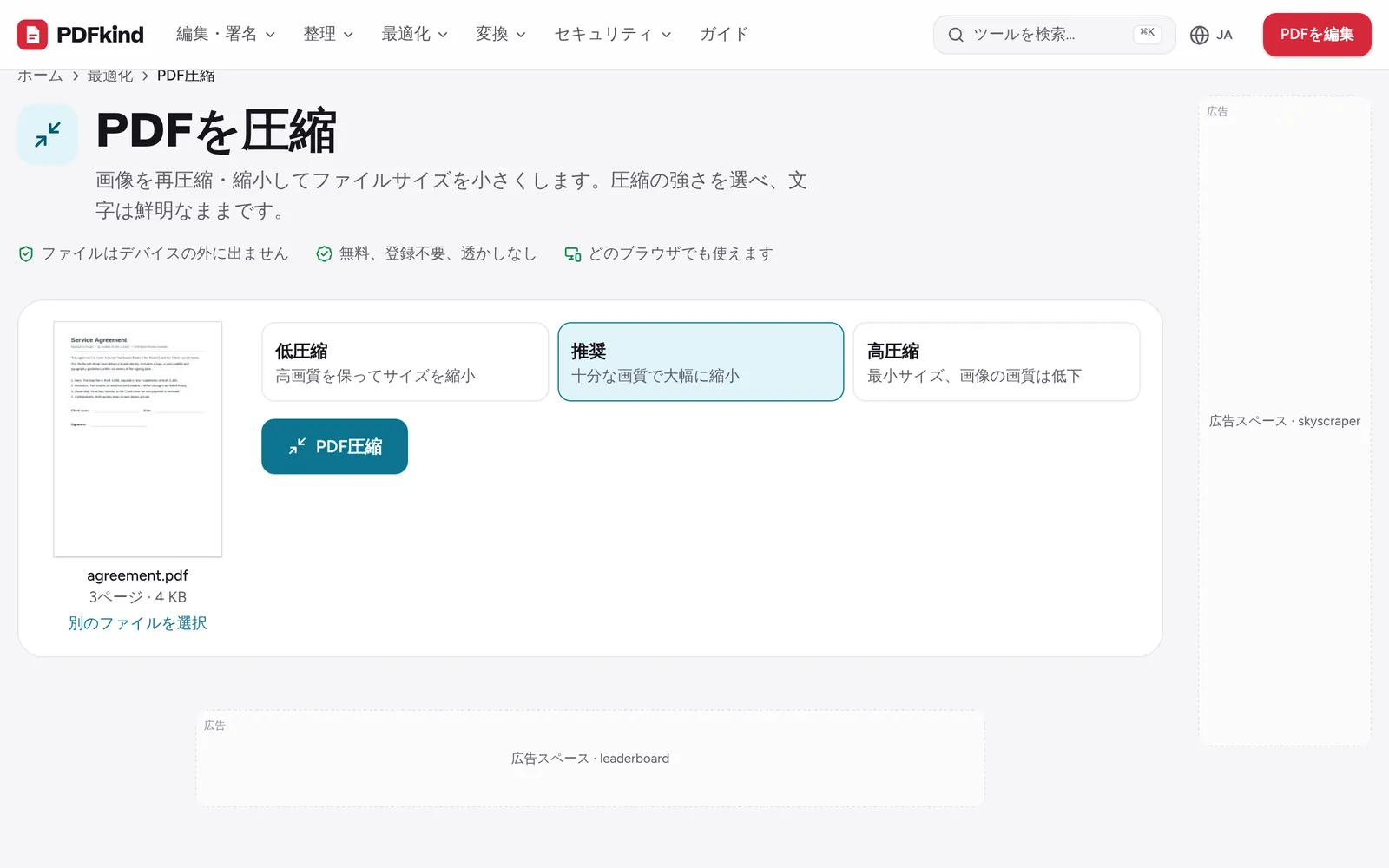
Task: Click the PDFkind brand name
Action: click(100, 35)
